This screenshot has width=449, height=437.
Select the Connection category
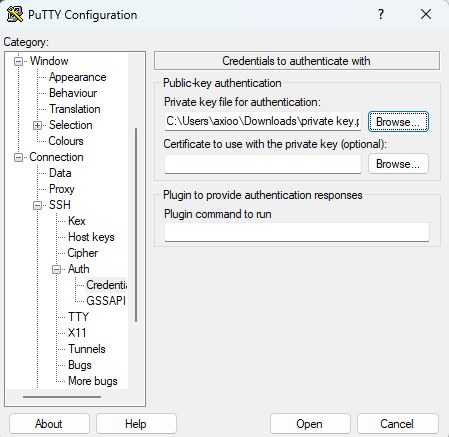(x=56, y=157)
